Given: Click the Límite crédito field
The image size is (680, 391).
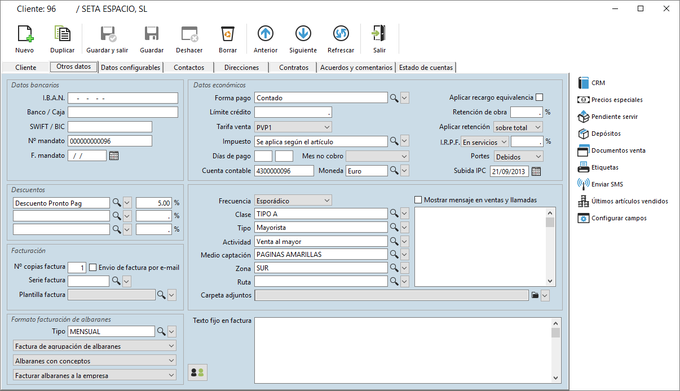Looking at the screenshot, I should [x=293, y=112].
